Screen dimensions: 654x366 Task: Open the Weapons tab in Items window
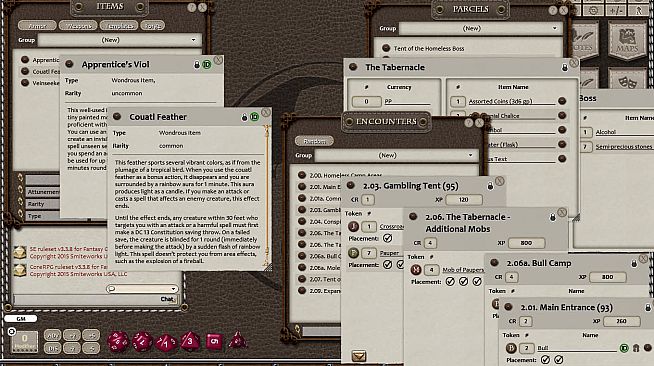tap(78, 26)
